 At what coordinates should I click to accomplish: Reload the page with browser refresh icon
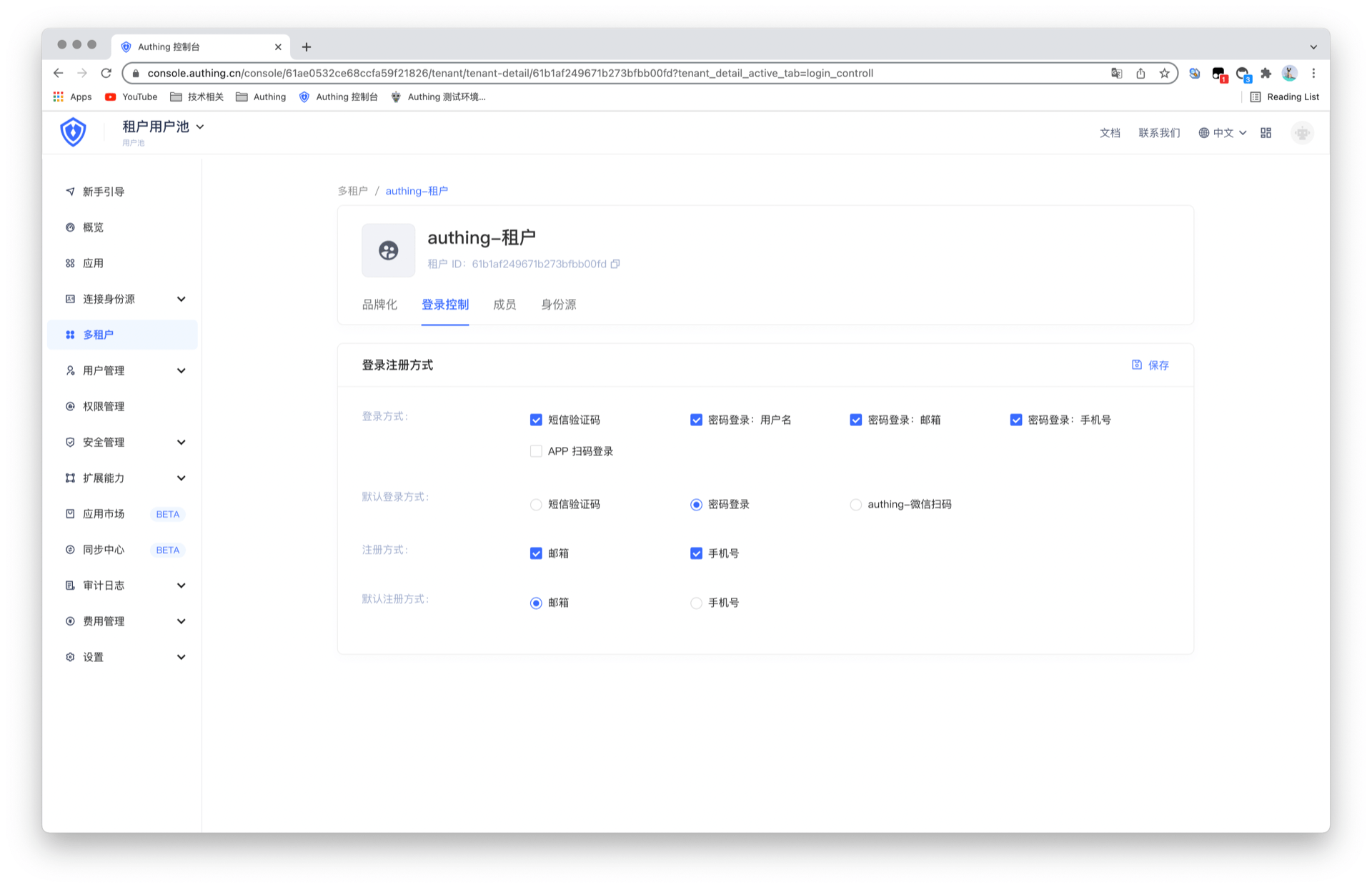pos(106,73)
